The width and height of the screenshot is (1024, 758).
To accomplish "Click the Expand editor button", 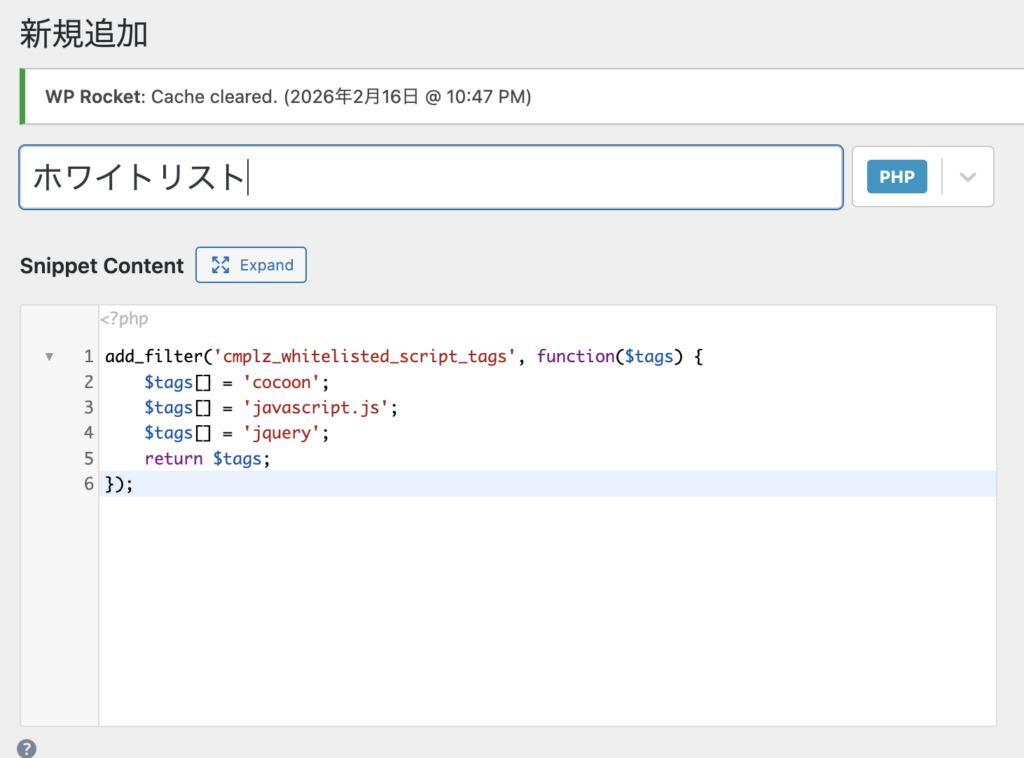I will pos(251,265).
